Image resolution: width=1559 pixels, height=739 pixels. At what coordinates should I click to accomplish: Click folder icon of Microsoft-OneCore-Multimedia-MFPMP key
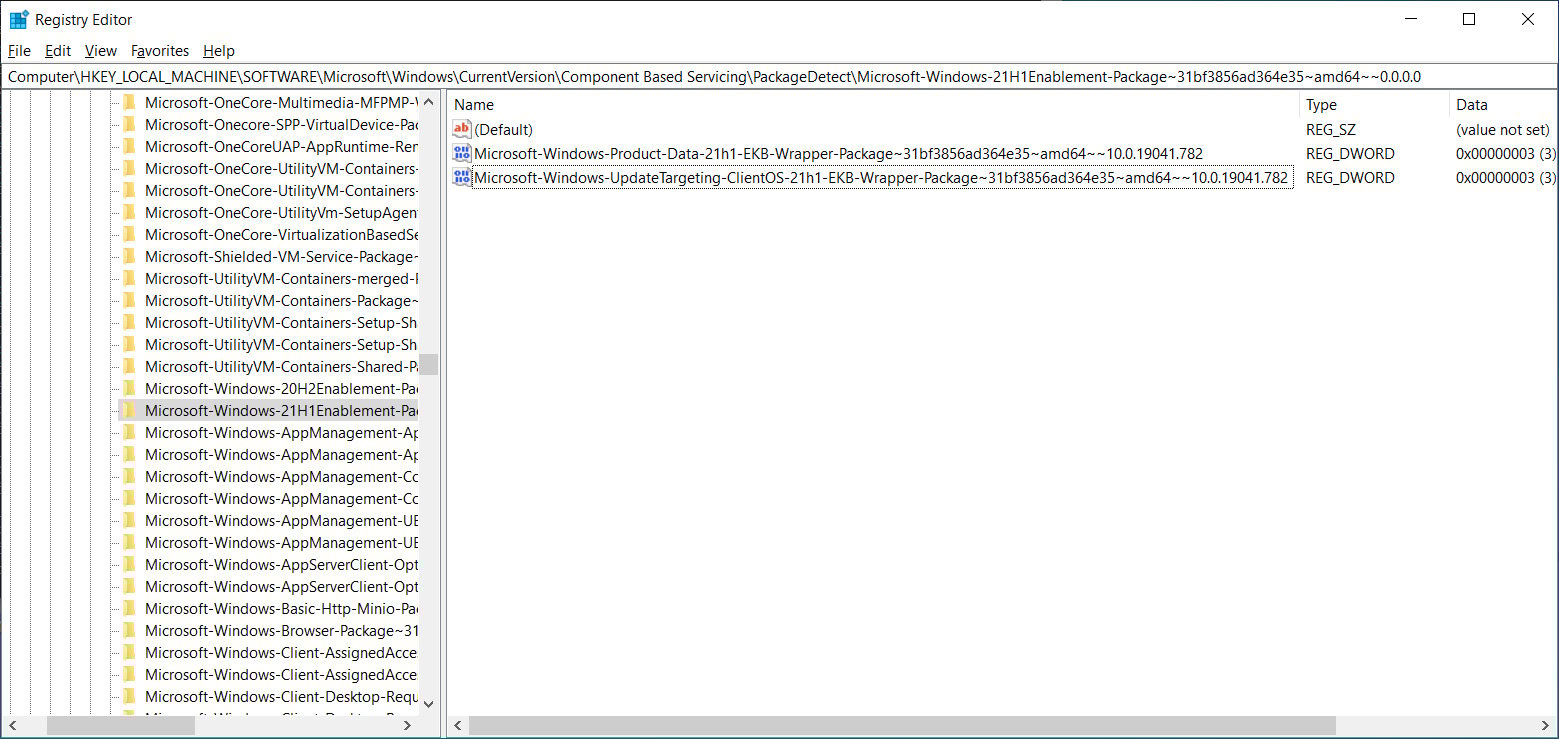point(129,102)
